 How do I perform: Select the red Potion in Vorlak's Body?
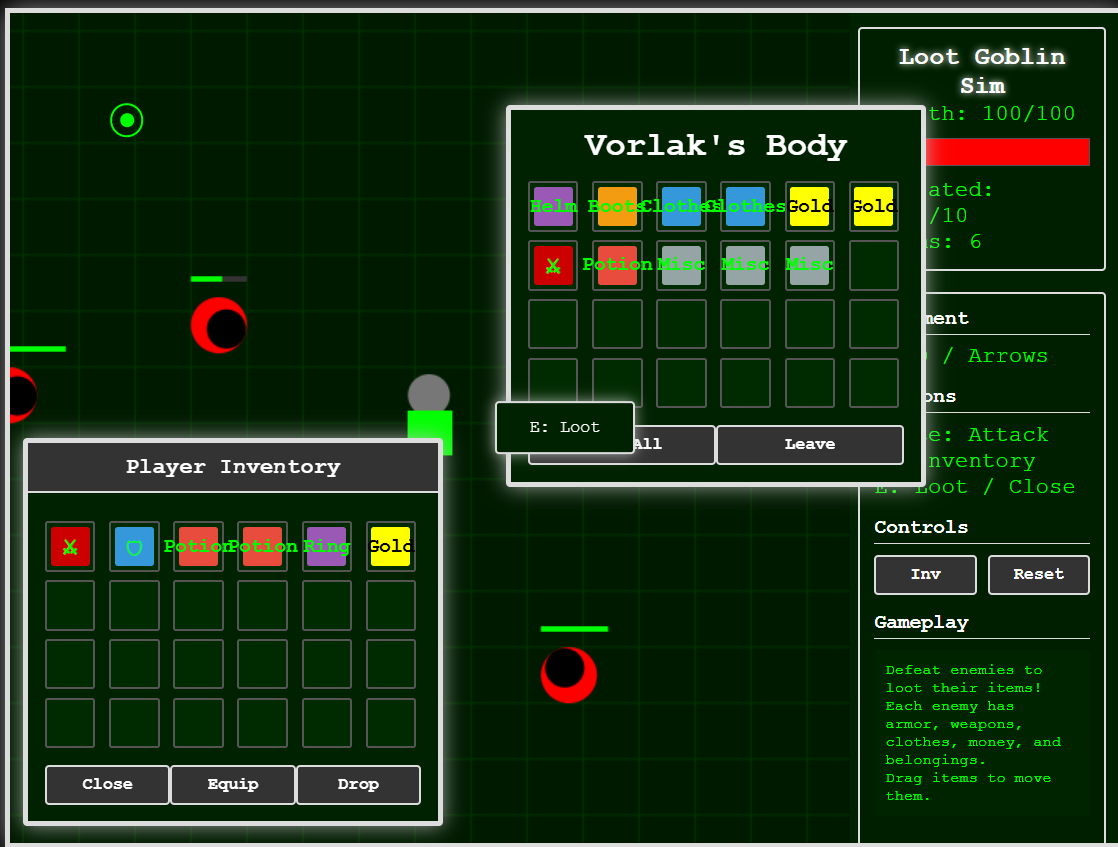tap(617, 265)
